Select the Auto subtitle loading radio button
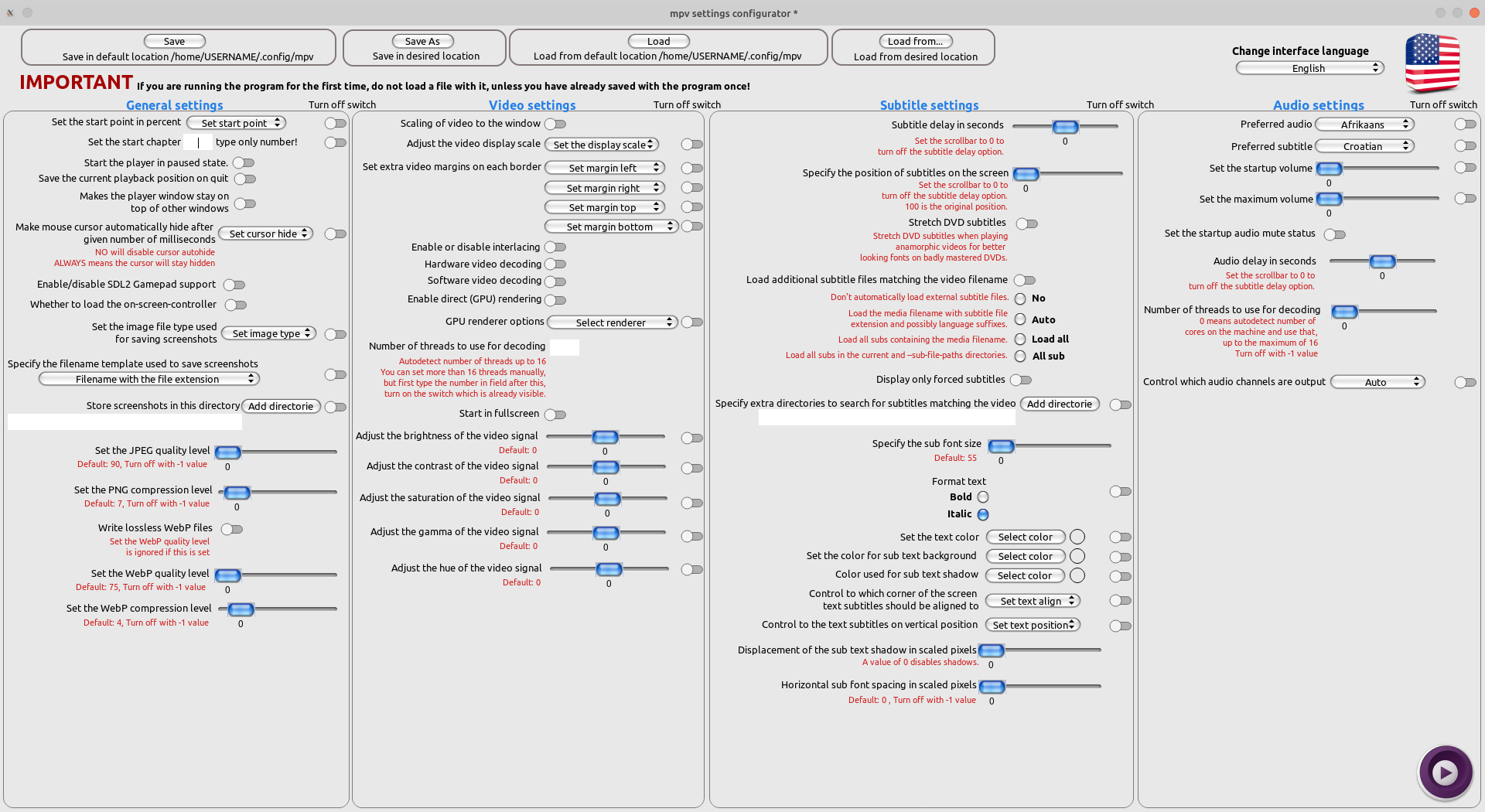Screen dimensions: 1485x812 (1020, 319)
